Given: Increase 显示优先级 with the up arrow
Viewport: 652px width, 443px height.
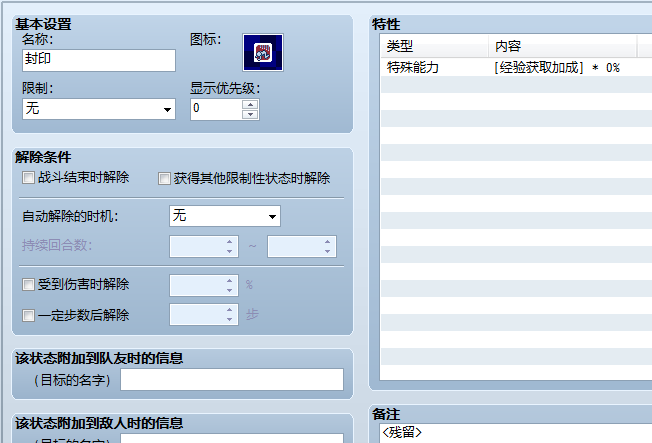Looking at the screenshot, I should pyautogui.click(x=250, y=104).
